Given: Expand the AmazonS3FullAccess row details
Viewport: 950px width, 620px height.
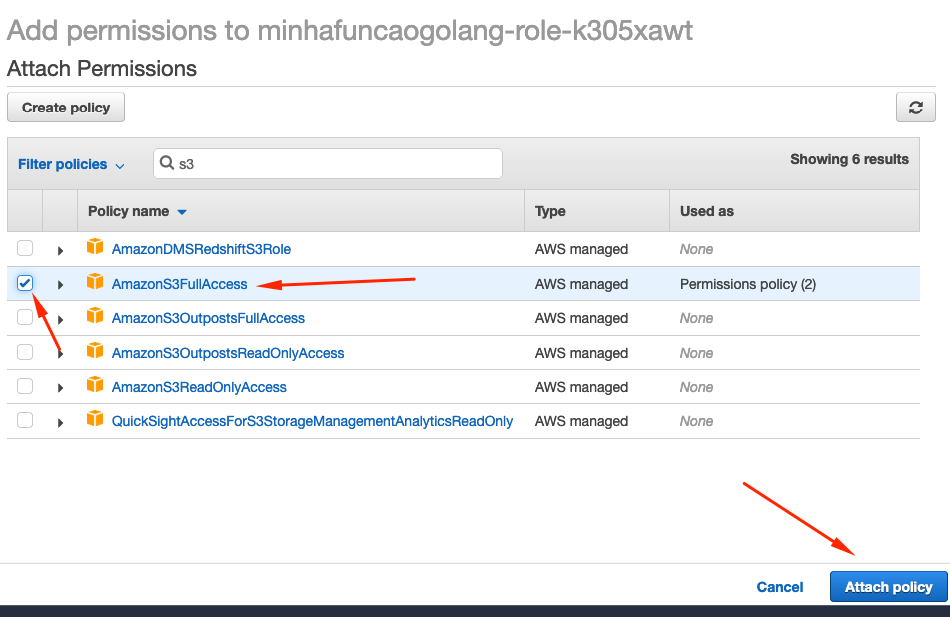Looking at the screenshot, I should (60, 283).
